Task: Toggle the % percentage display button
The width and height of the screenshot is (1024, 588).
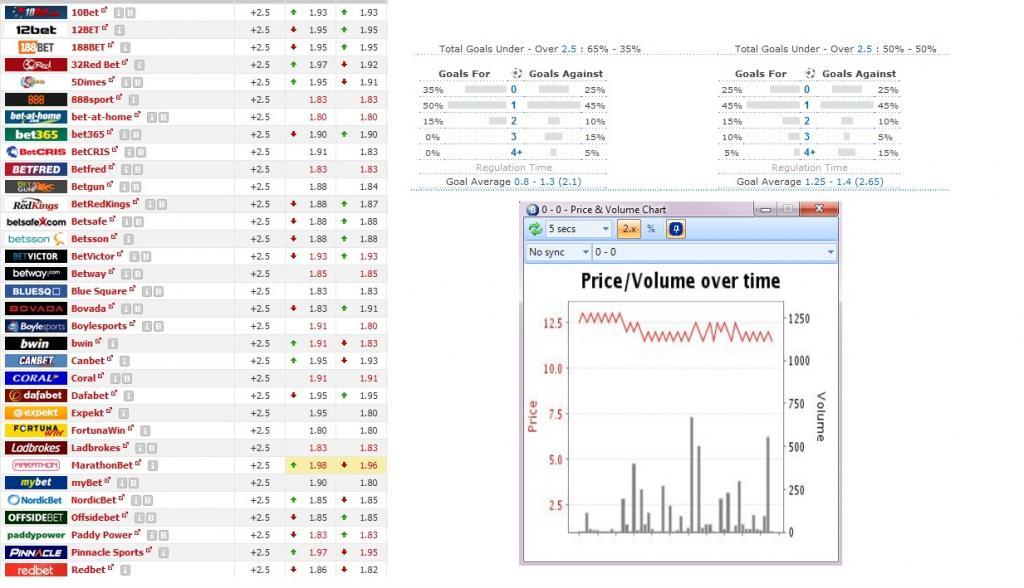Action: pos(651,229)
